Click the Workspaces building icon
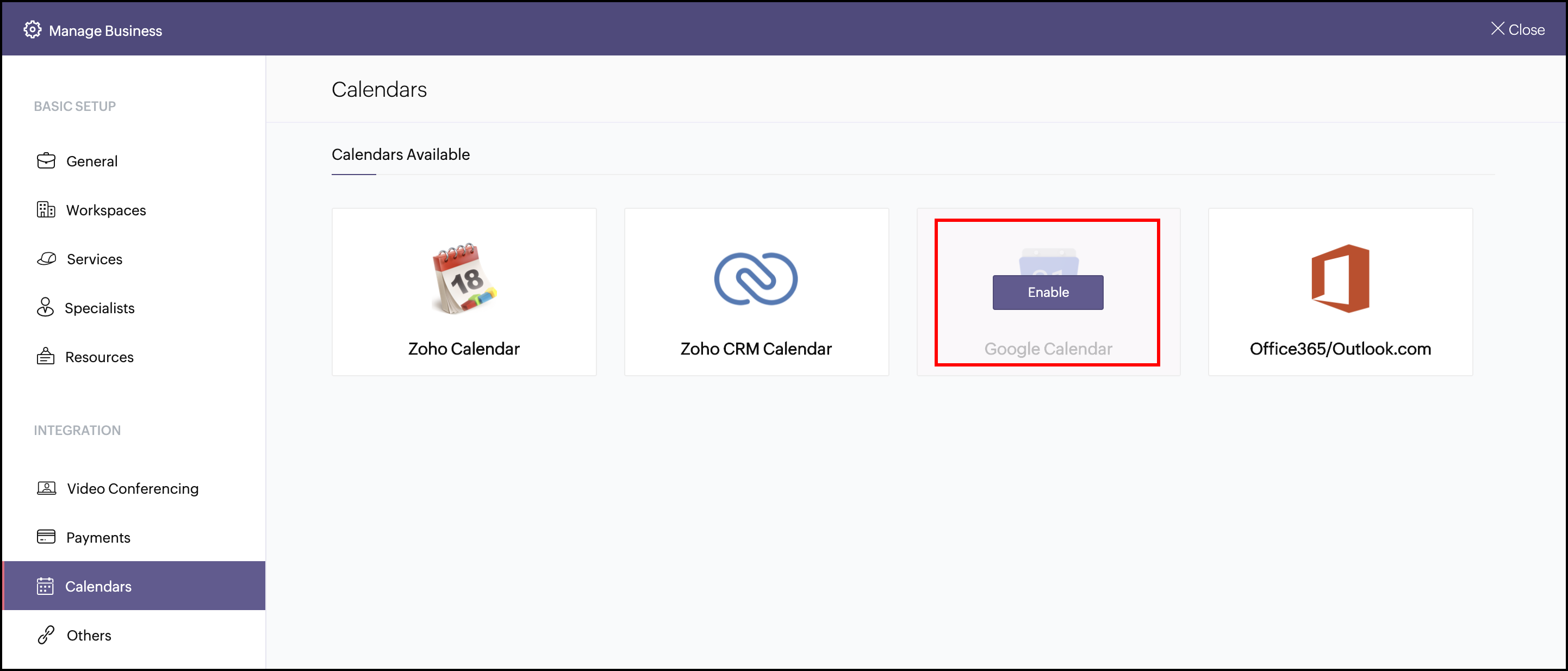The width and height of the screenshot is (1568, 671). point(46,209)
